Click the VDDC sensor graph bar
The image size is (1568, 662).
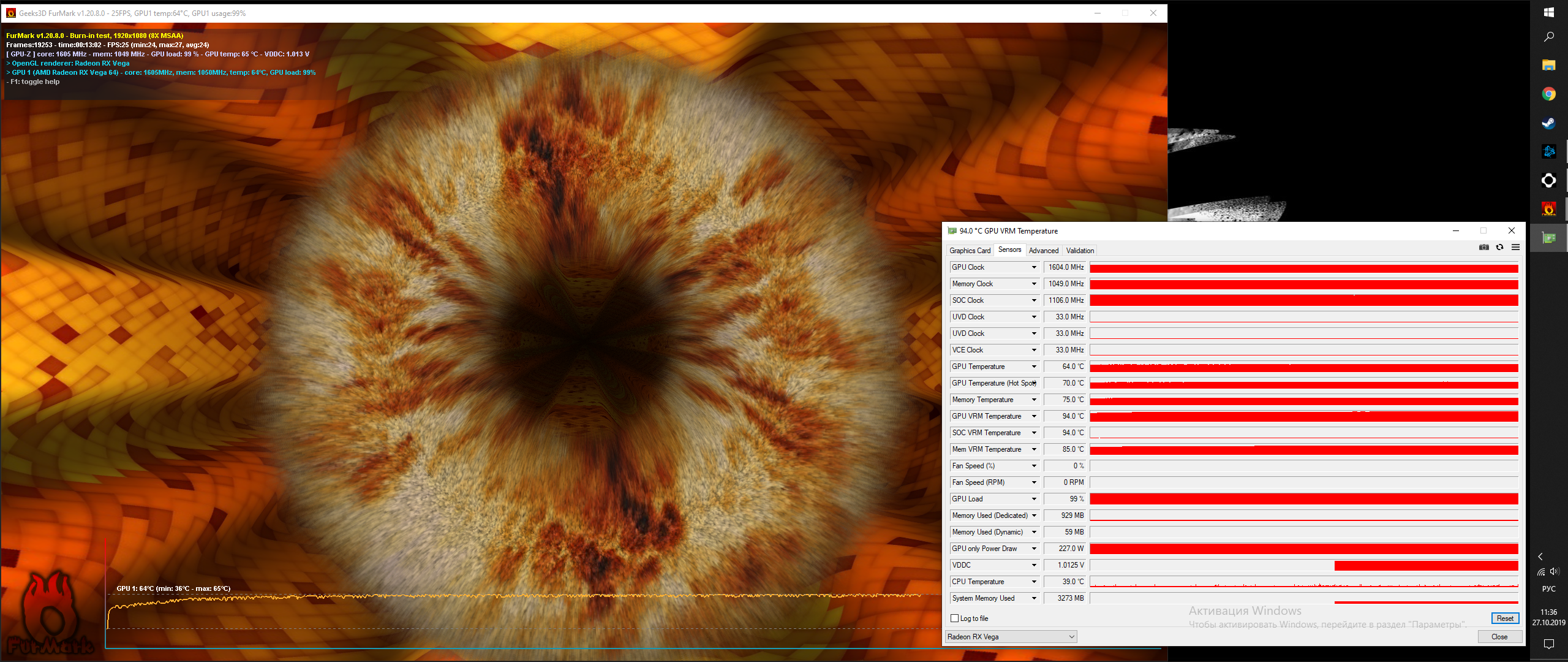[x=1303, y=565]
